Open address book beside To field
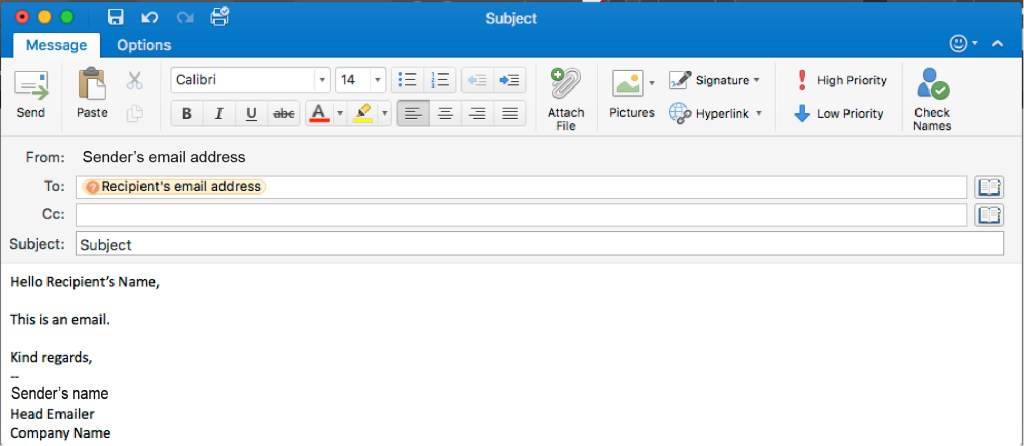The width and height of the screenshot is (1024, 446). [988, 187]
